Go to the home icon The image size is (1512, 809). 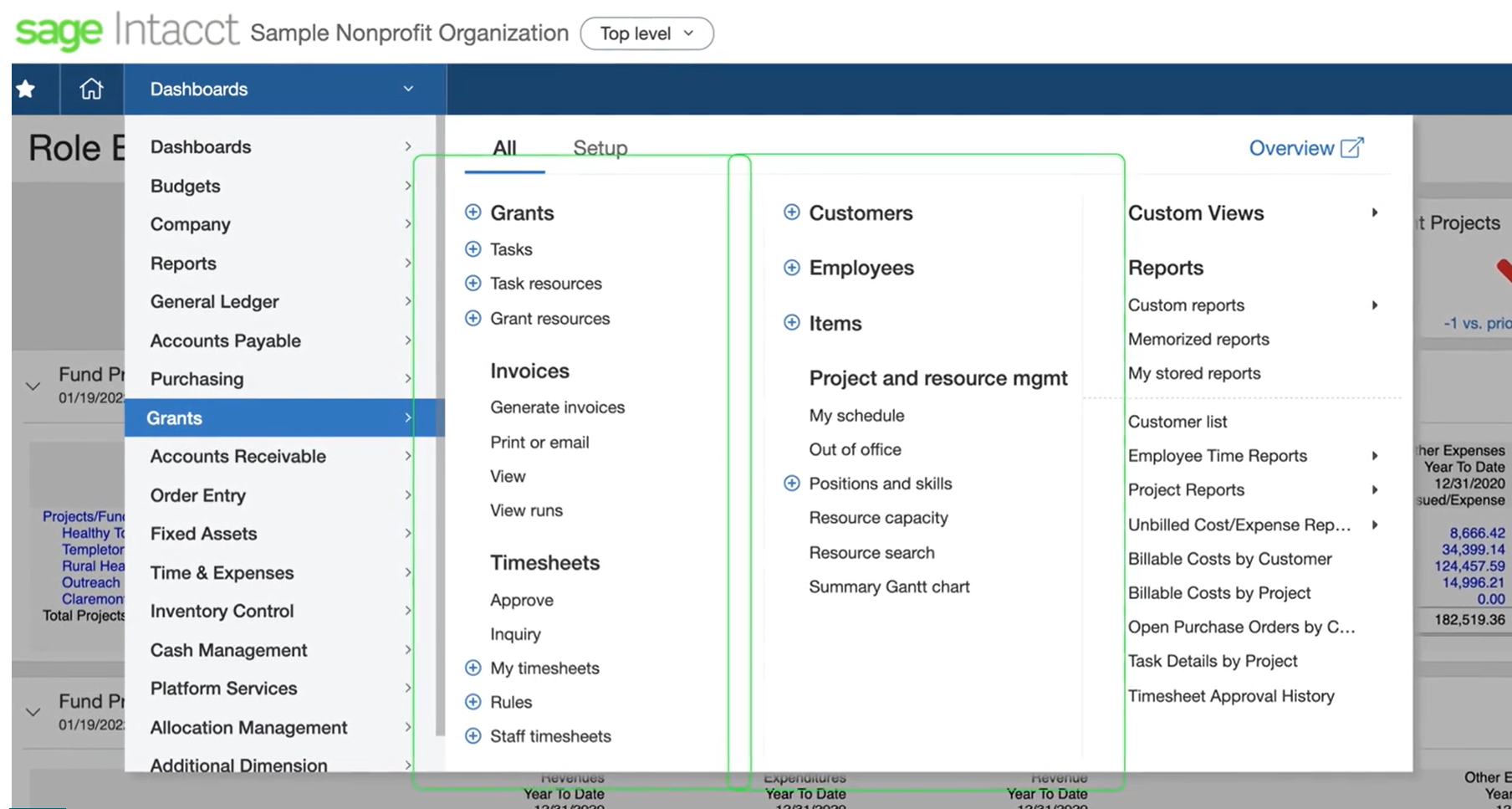coord(91,89)
